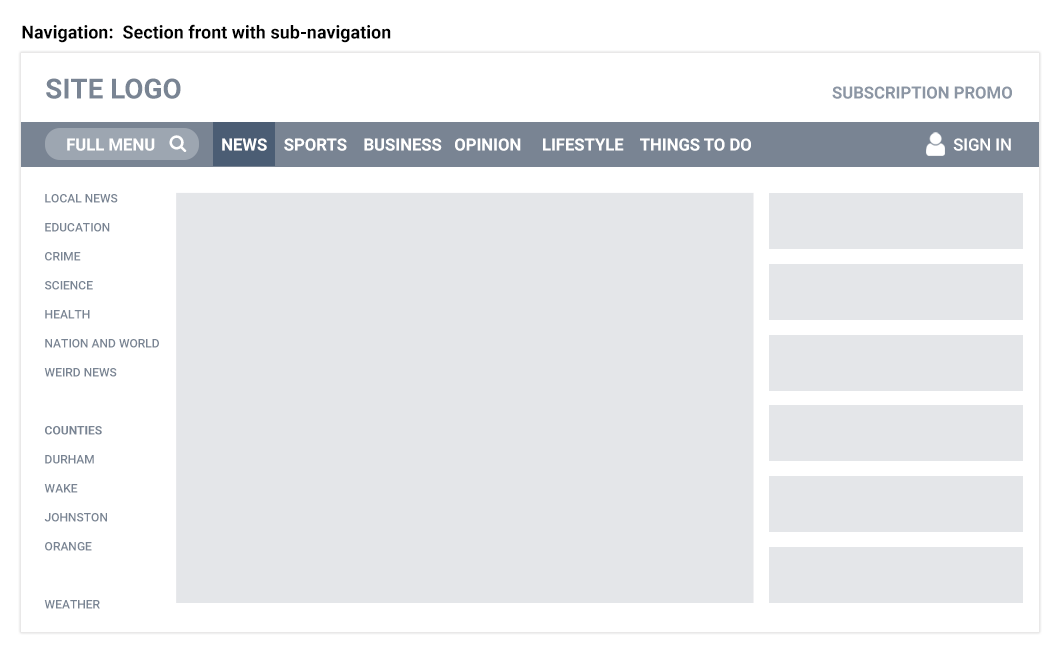Click the large main content placeholder

pyautogui.click(x=464, y=397)
